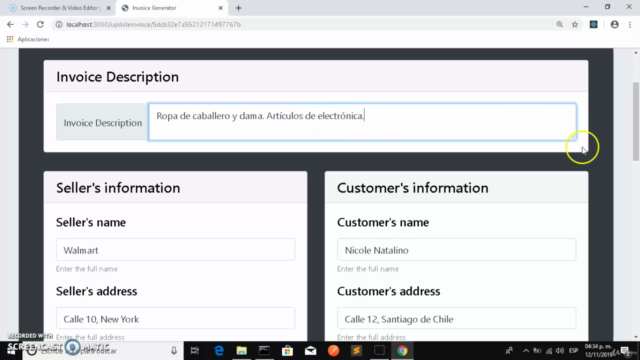The width and height of the screenshot is (640, 360).
Task: Show hidden system tray icons
Action: click(x=526, y=351)
